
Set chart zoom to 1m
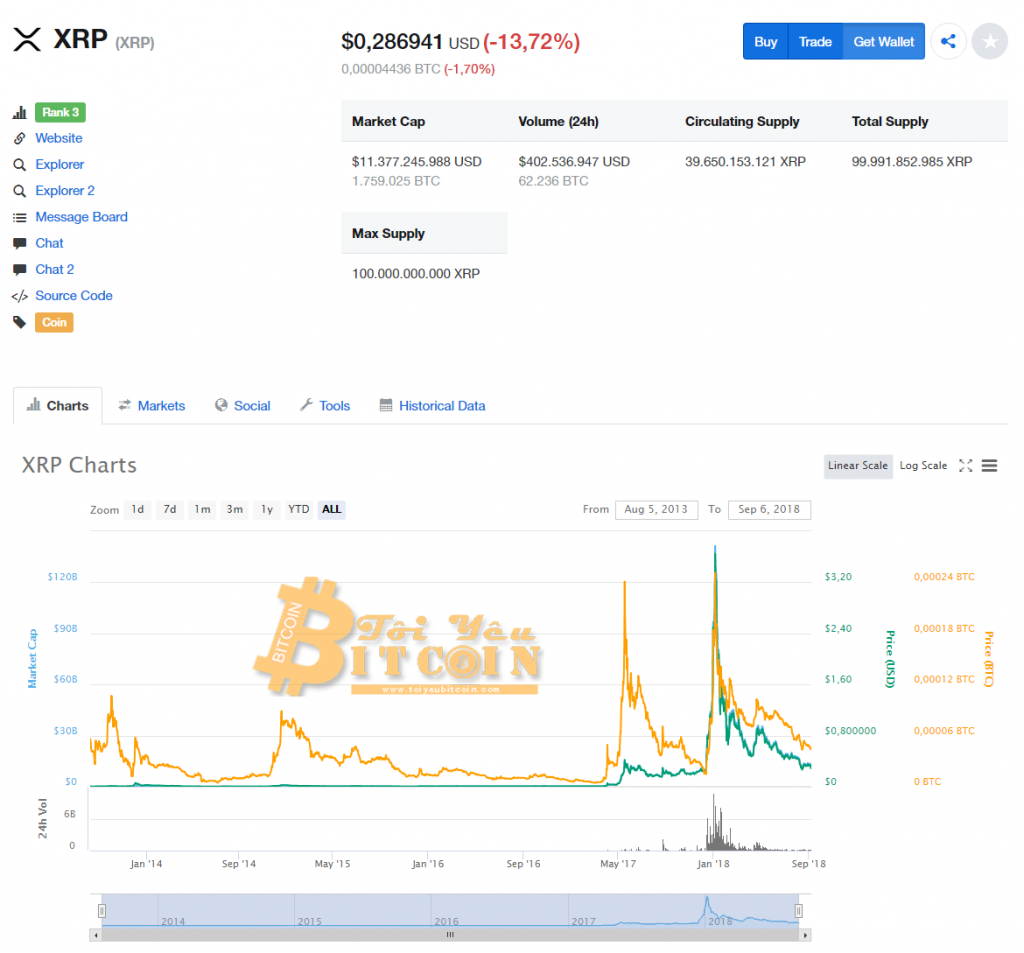tap(202, 509)
